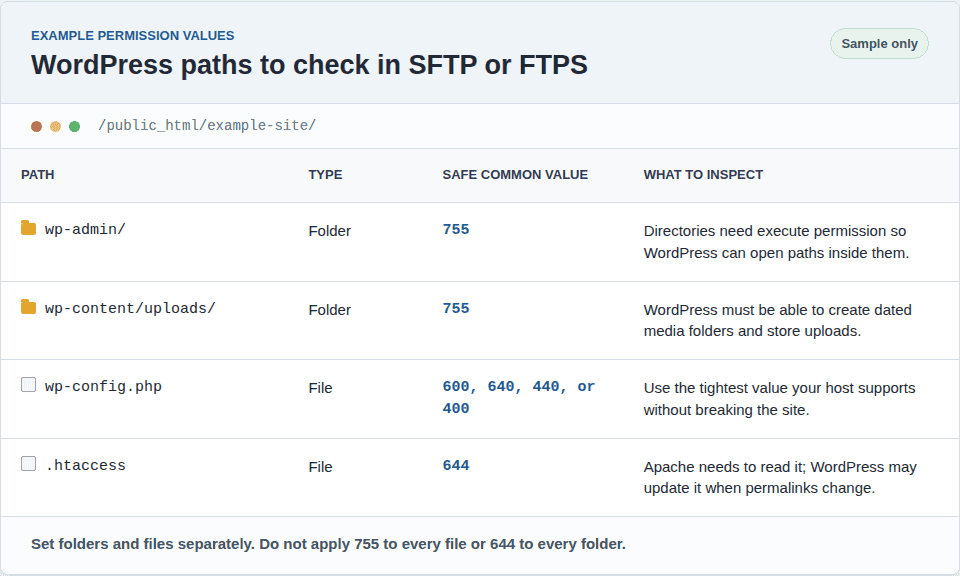Click the 'WordPress paths to check' heading
The width and height of the screenshot is (960, 576).
point(309,65)
